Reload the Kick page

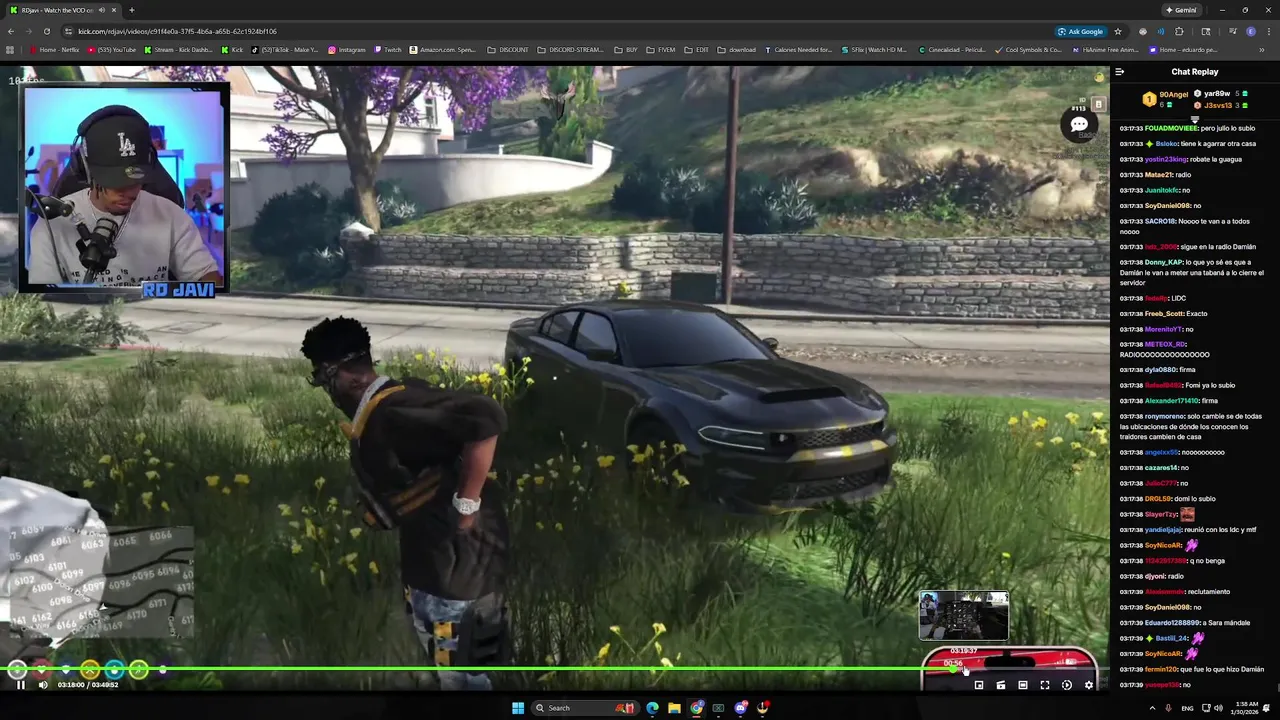[46, 31]
